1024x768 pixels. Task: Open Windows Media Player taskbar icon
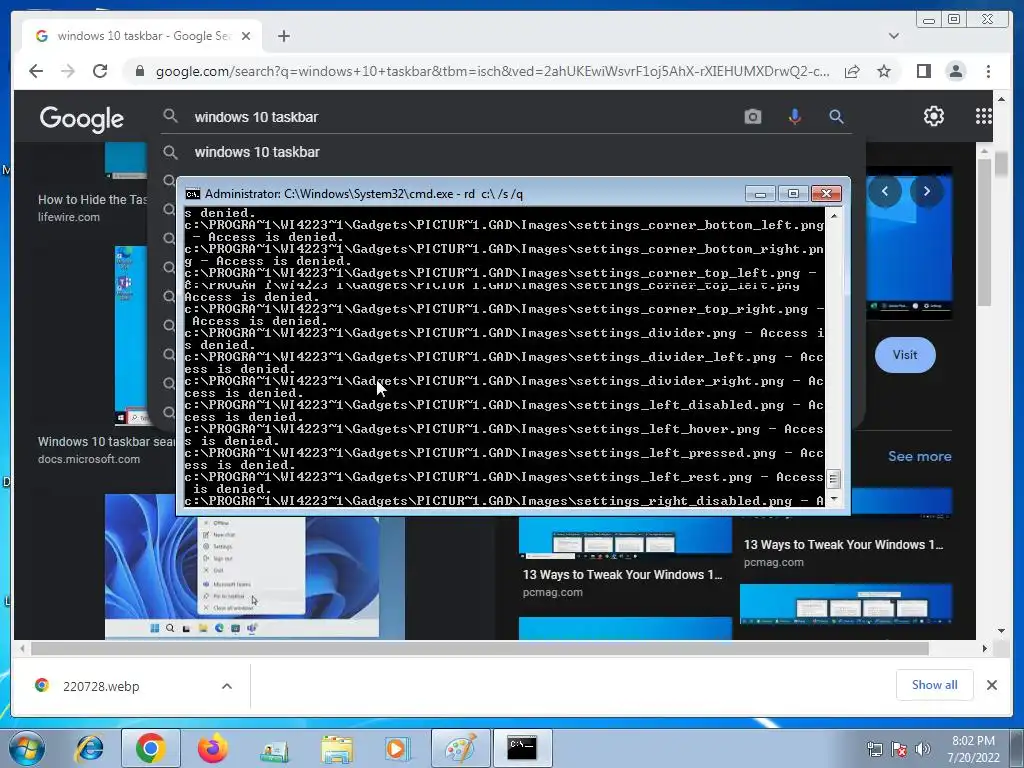[x=398, y=748]
